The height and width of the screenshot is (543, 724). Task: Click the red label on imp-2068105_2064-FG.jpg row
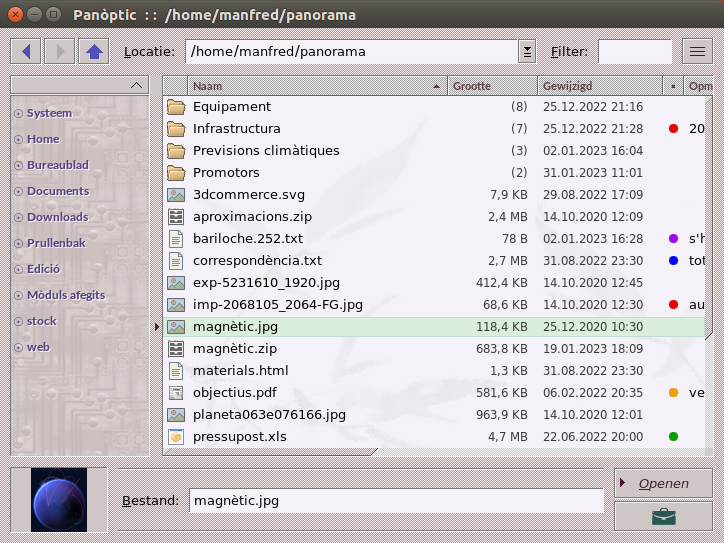pos(673,305)
